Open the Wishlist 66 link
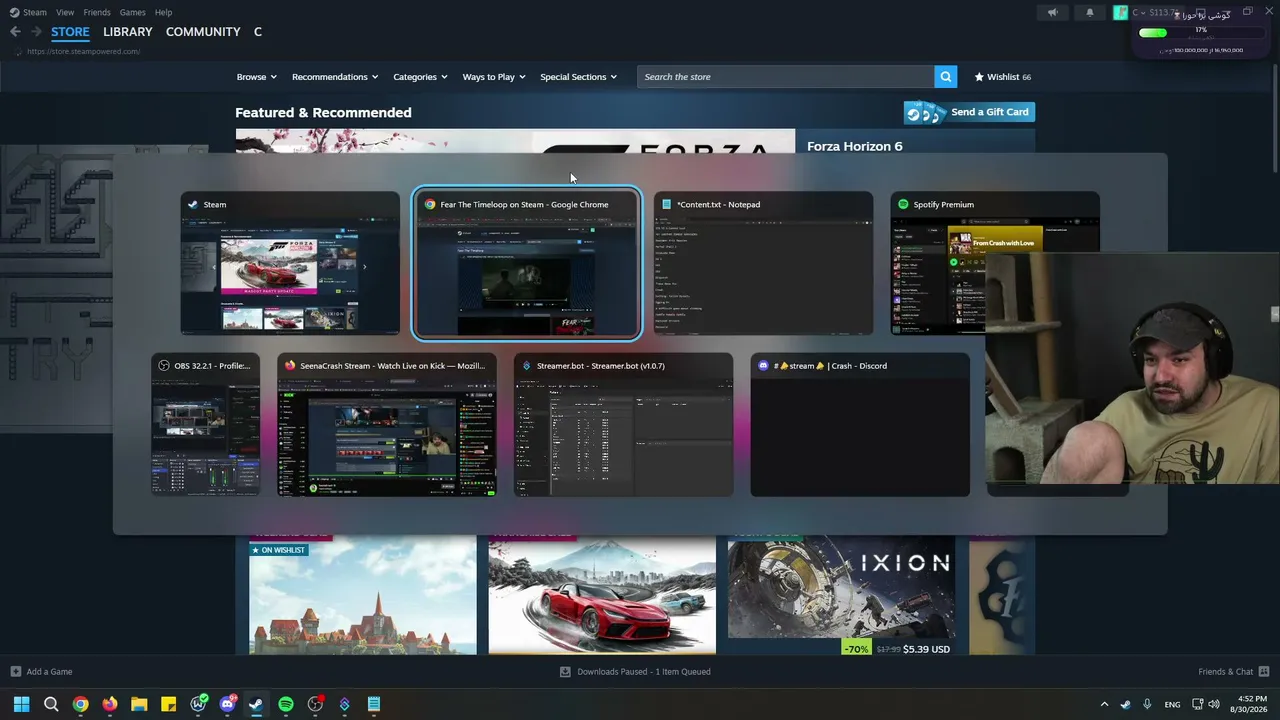This screenshot has width=1280, height=720. coord(1003,77)
